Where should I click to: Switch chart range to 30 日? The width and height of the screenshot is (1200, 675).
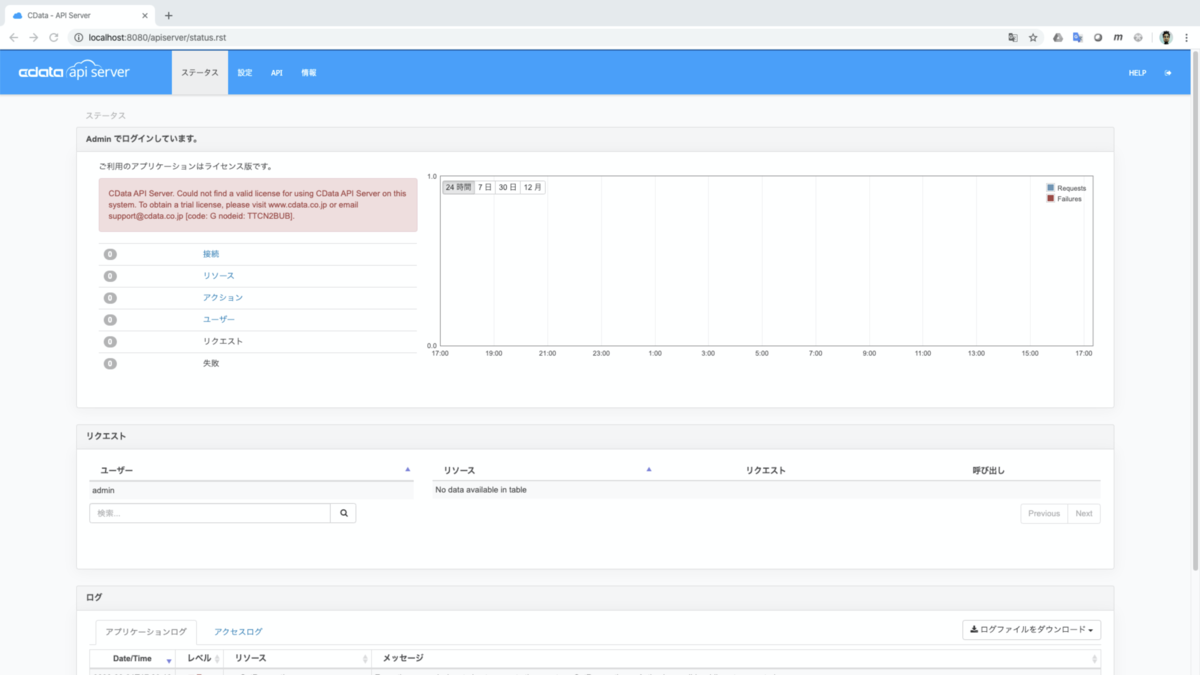508,187
